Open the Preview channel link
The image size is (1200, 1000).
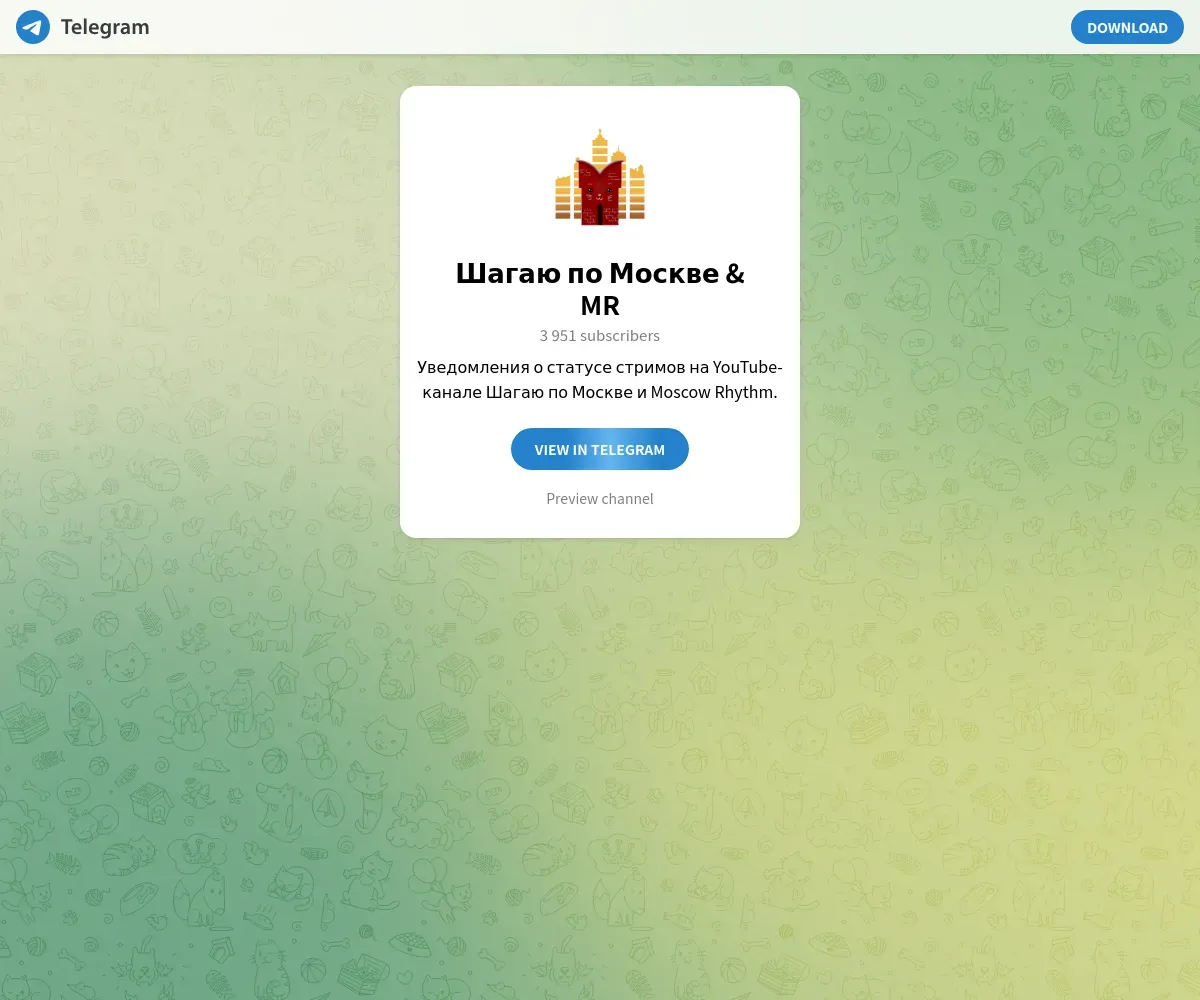[x=600, y=498]
